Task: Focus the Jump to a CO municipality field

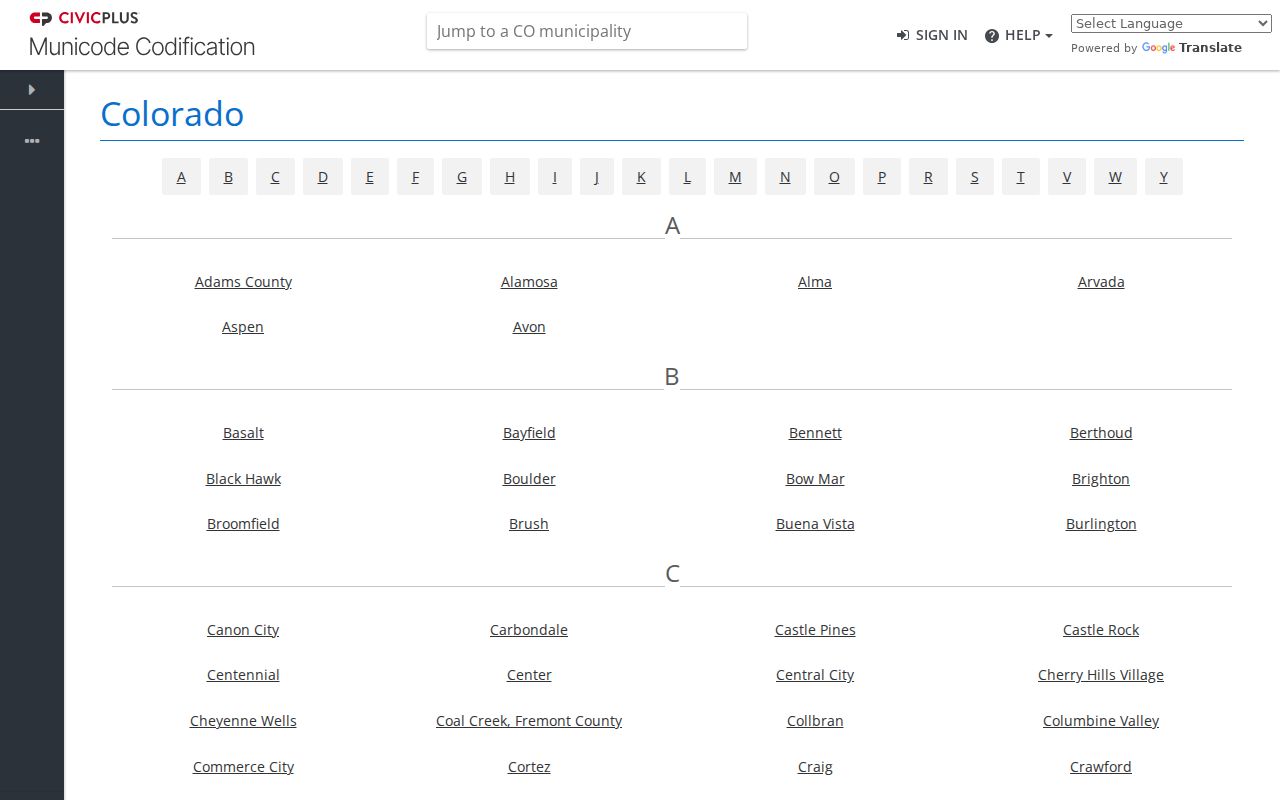Action: point(587,31)
